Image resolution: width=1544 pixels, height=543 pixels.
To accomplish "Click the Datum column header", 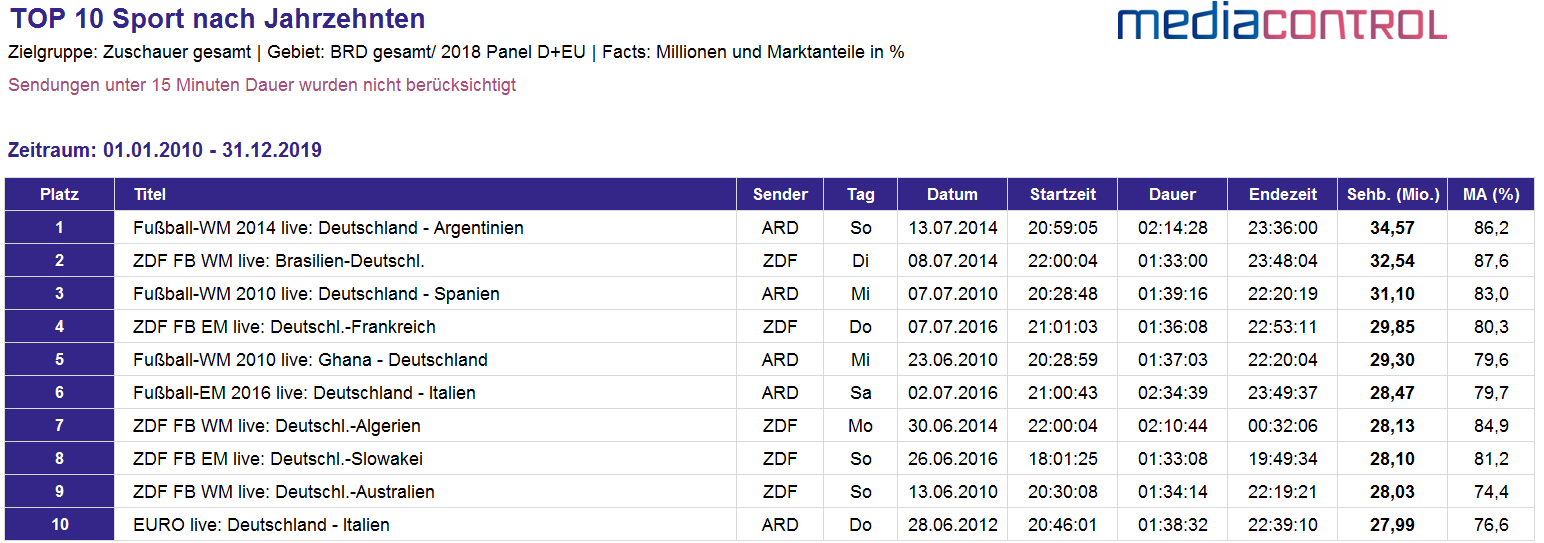I will 952,194.
